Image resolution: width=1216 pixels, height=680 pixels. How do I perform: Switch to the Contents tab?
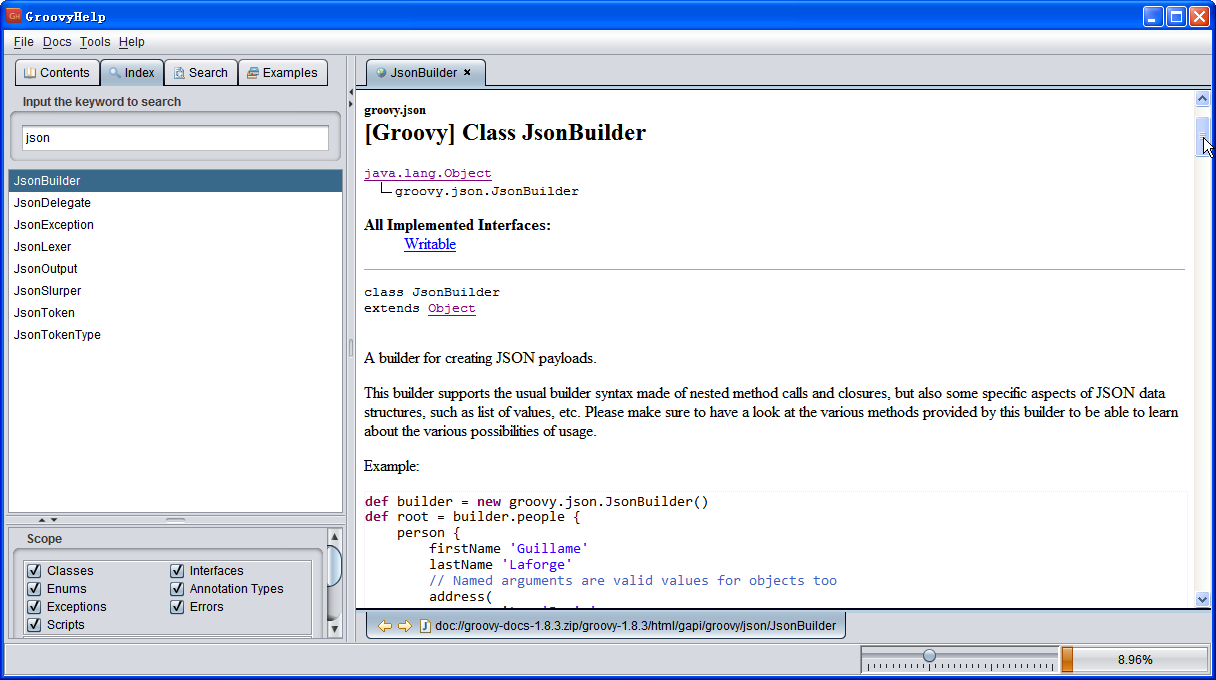pyautogui.click(x=57, y=73)
